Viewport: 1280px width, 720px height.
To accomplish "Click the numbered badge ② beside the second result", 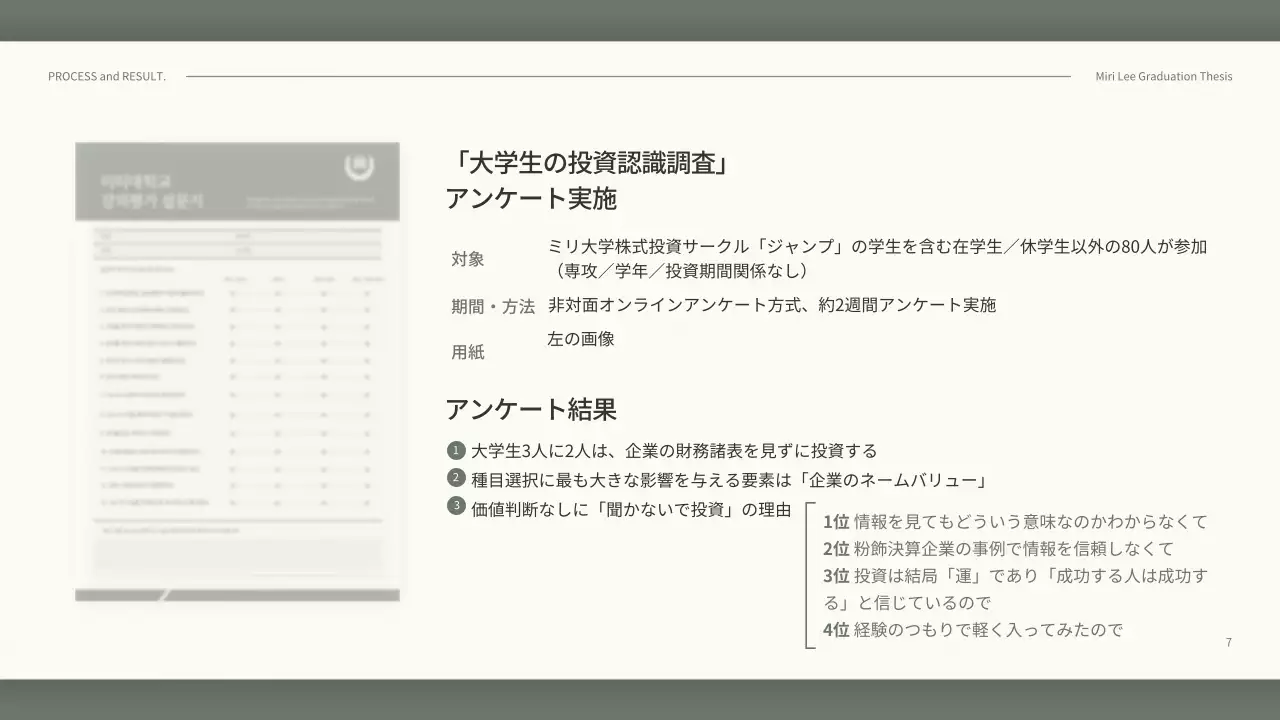I will tap(455, 479).
